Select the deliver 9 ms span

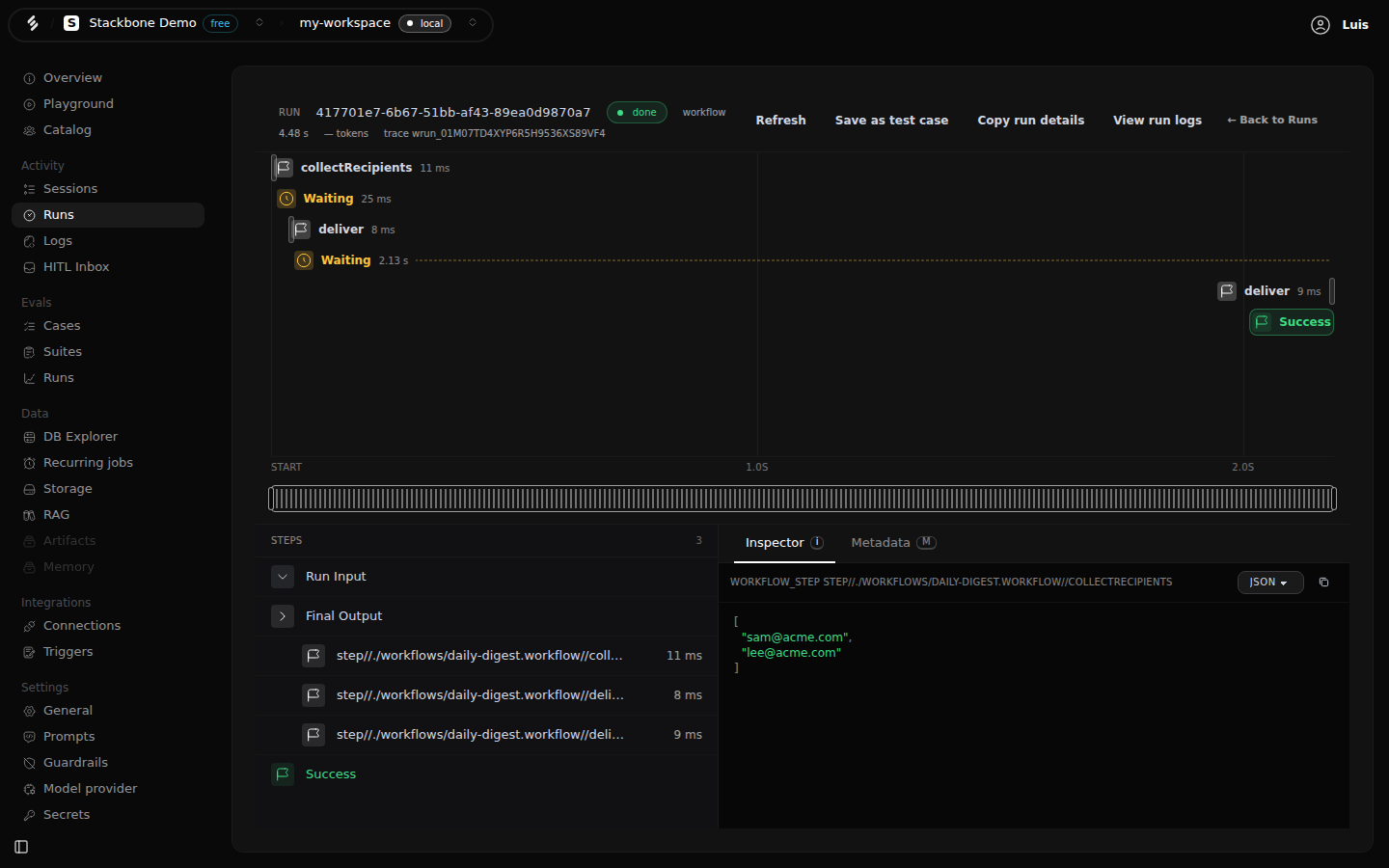(1275, 291)
